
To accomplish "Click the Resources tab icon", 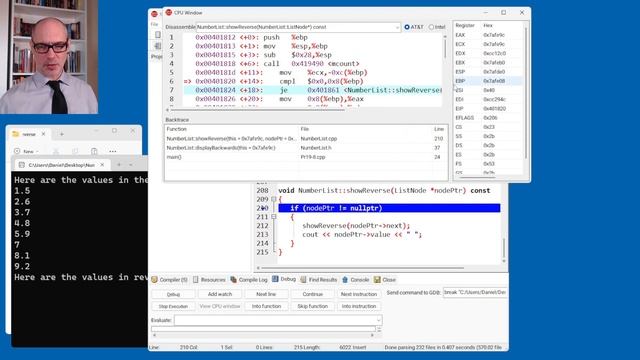I will tap(196, 280).
